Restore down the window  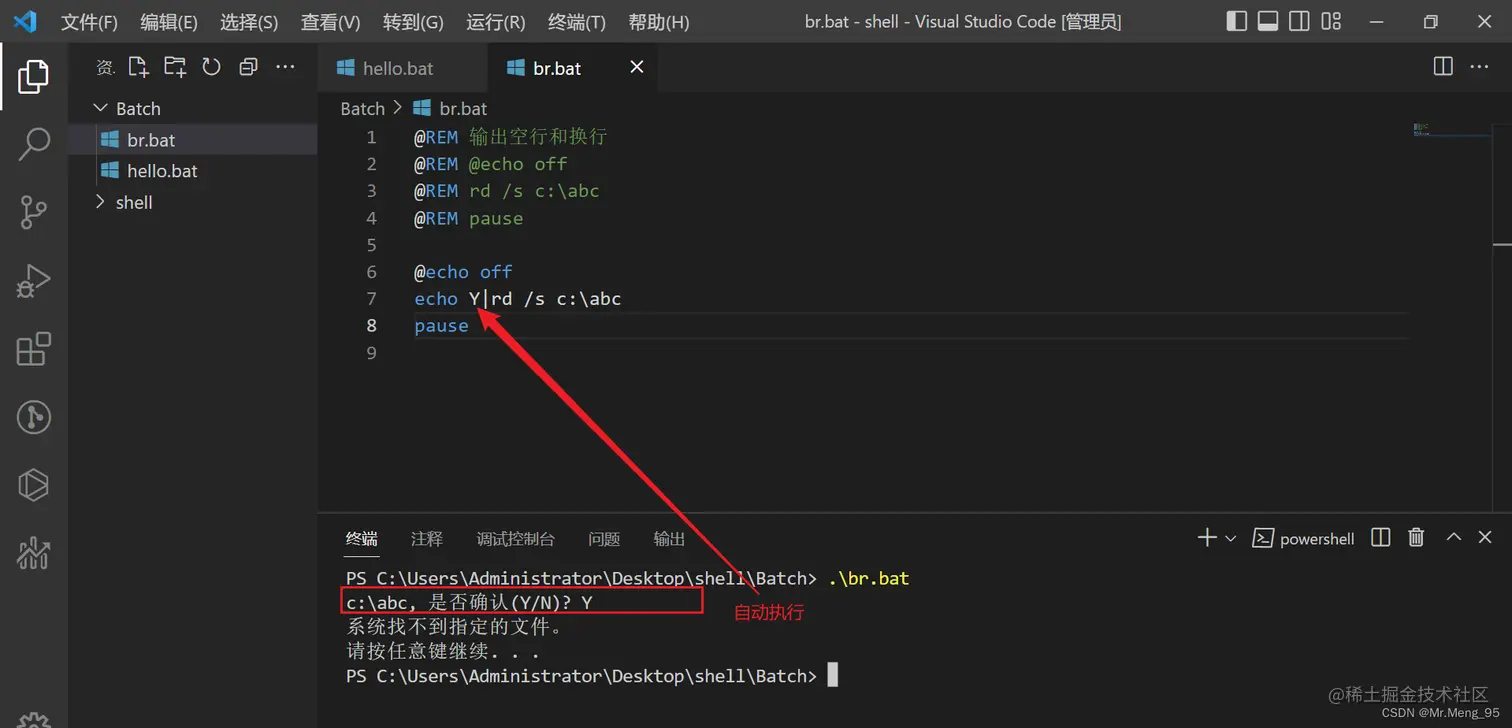pos(1430,21)
